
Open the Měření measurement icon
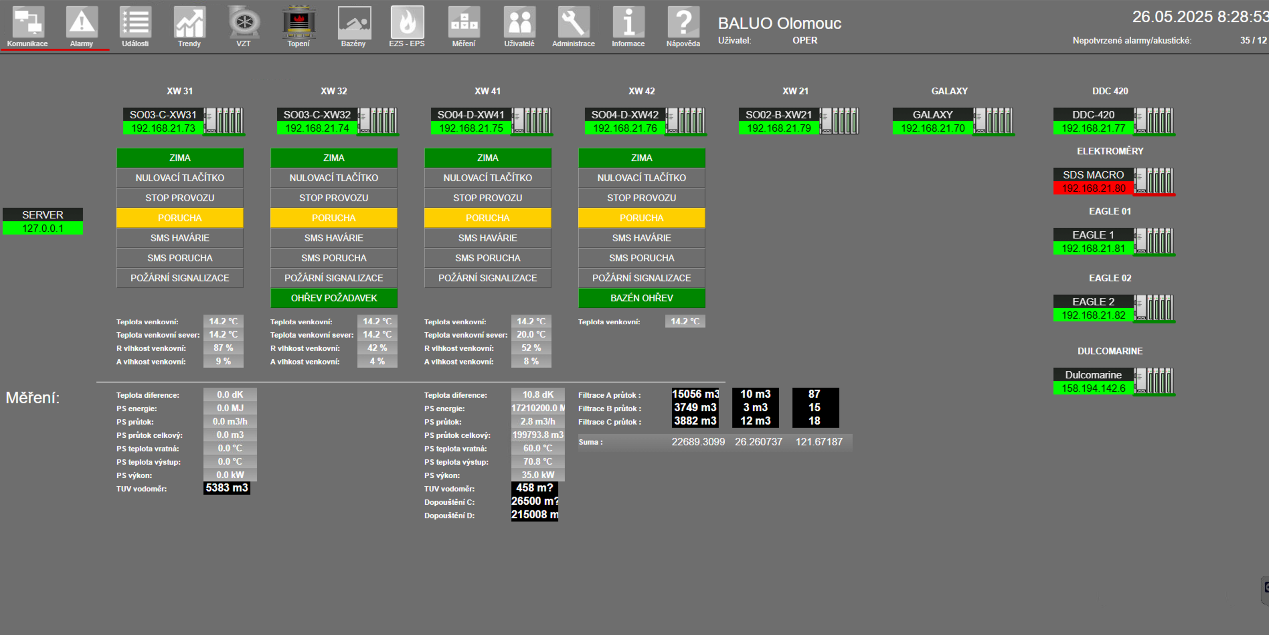coord(463,22)
